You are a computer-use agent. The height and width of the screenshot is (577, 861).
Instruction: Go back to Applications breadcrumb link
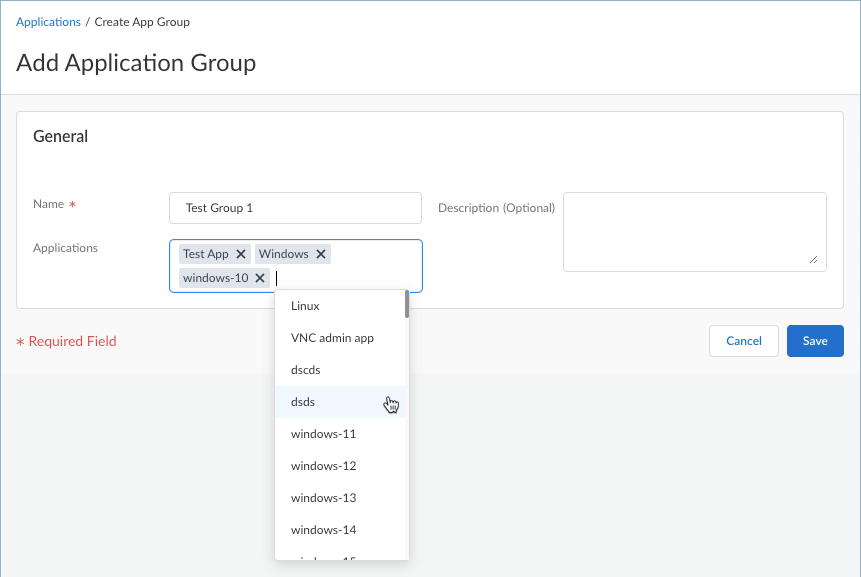point(48,22)
